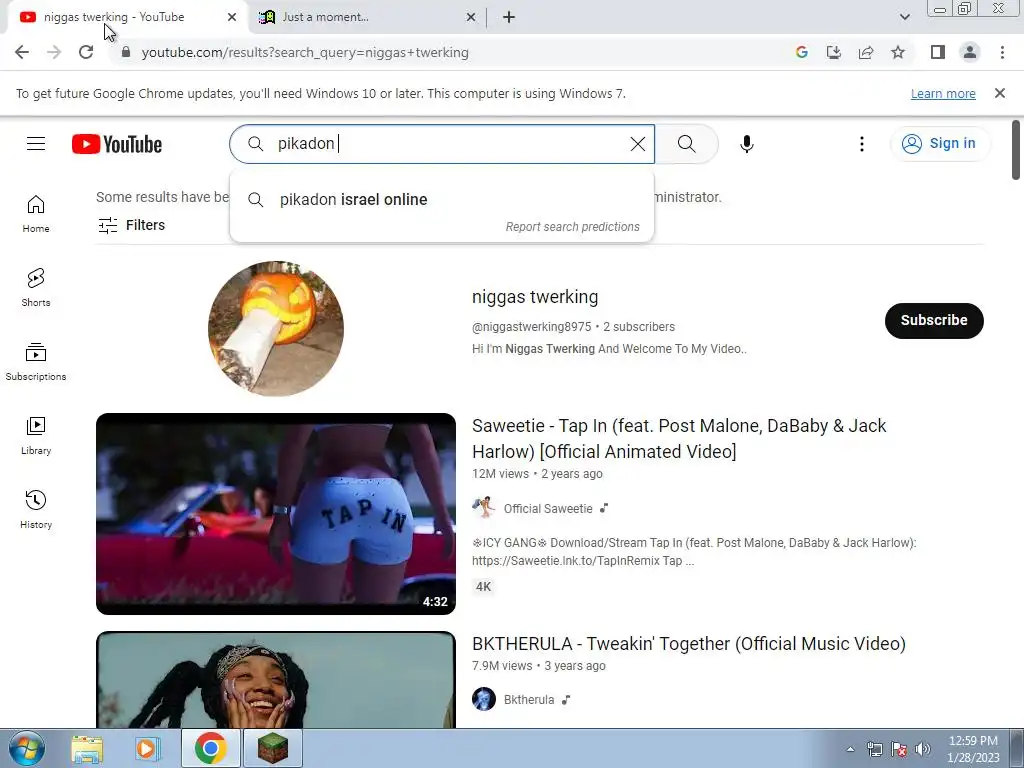Click the taskbar clock and date
This screenshot has width=1024, height=768.
(973, 749)
